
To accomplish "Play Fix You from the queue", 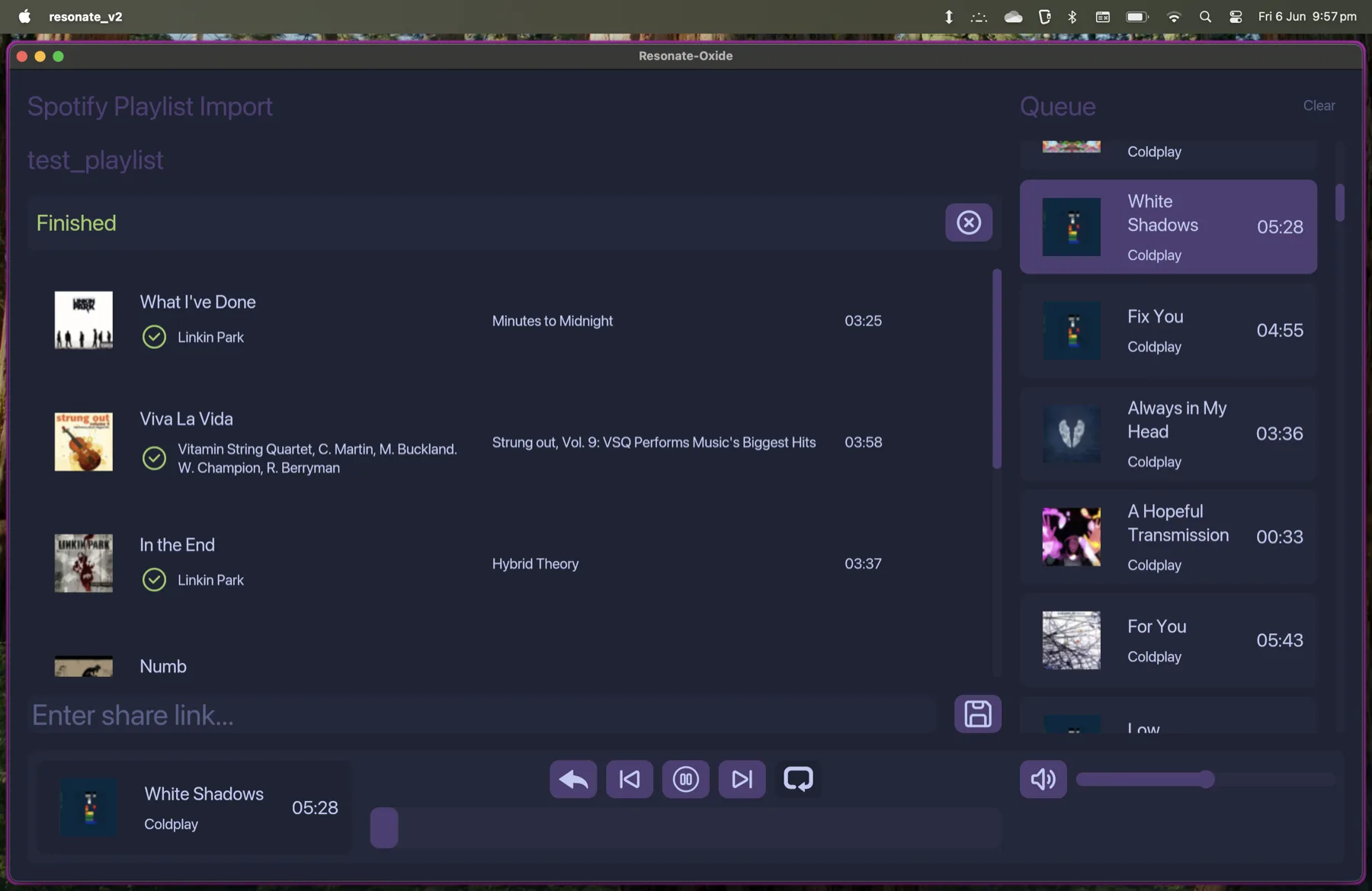I will tap(1168, 331).
